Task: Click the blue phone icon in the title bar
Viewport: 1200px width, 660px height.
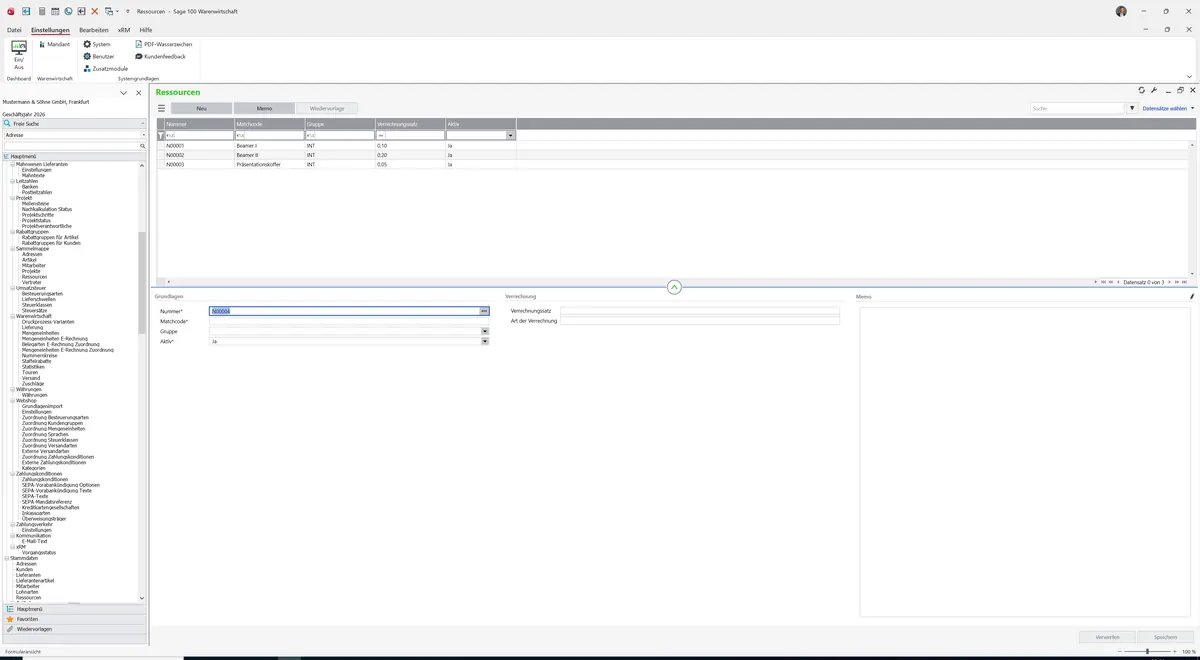Action: (x=68, y=11)
